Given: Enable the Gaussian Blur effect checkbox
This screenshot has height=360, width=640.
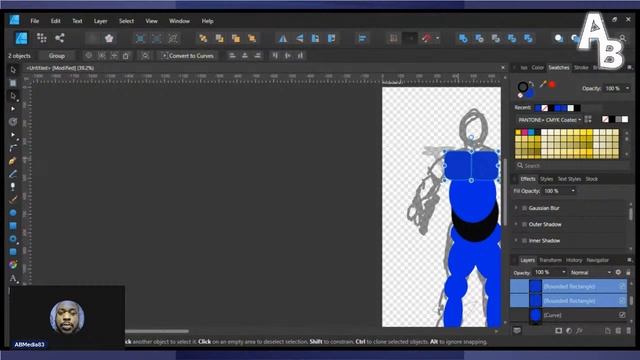Looking at the screenshot, I should point(524,208).
